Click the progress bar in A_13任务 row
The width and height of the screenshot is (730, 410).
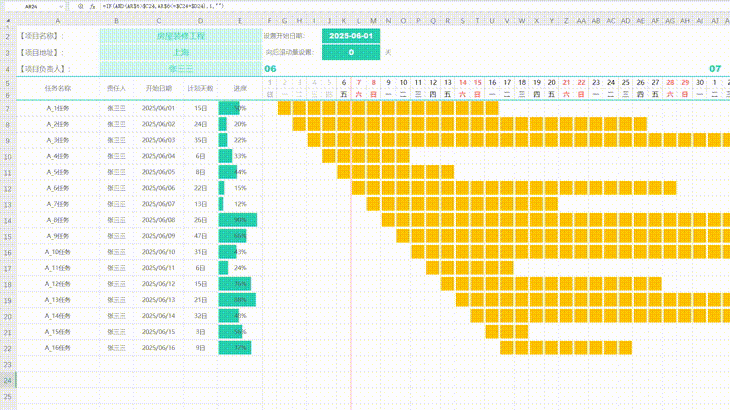(237, 300)
